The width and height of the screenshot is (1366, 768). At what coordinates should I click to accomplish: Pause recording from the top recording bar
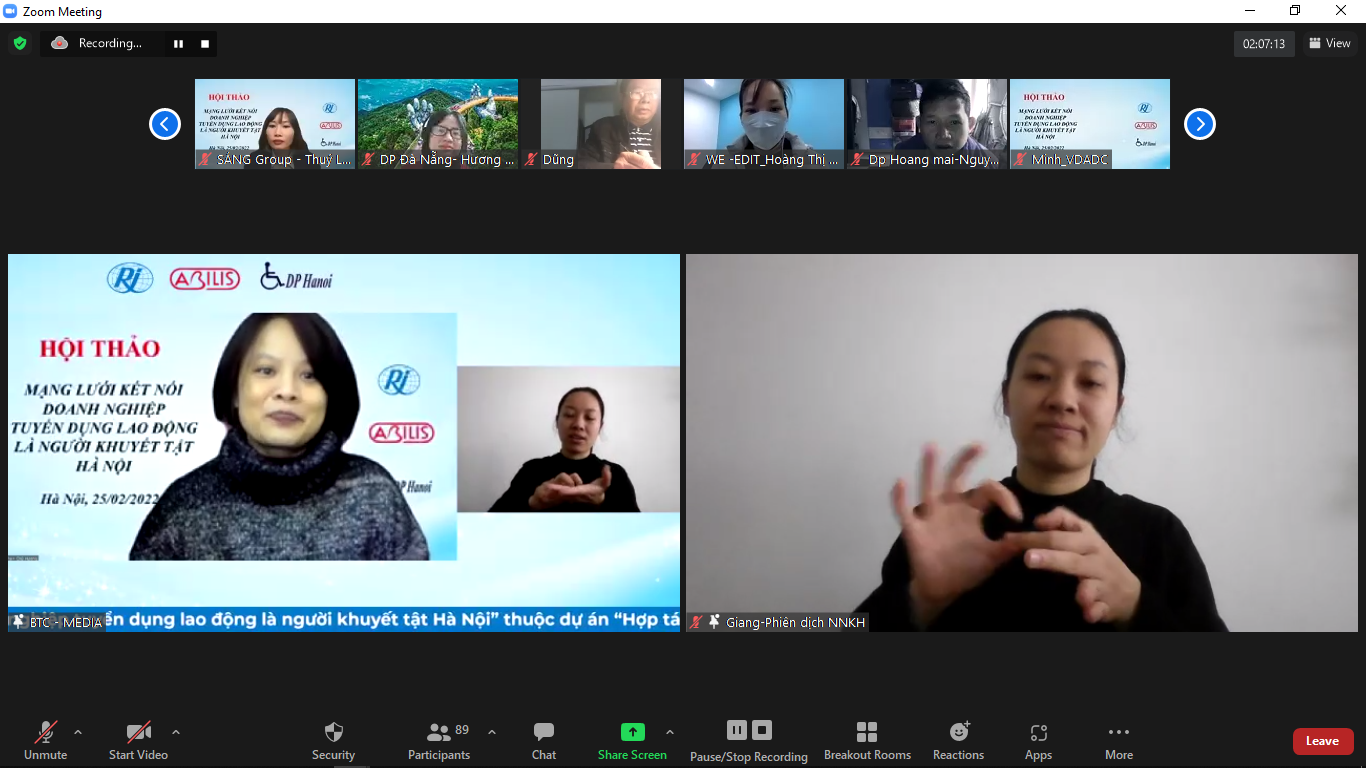pyautogui.click(x=178, y=44)
